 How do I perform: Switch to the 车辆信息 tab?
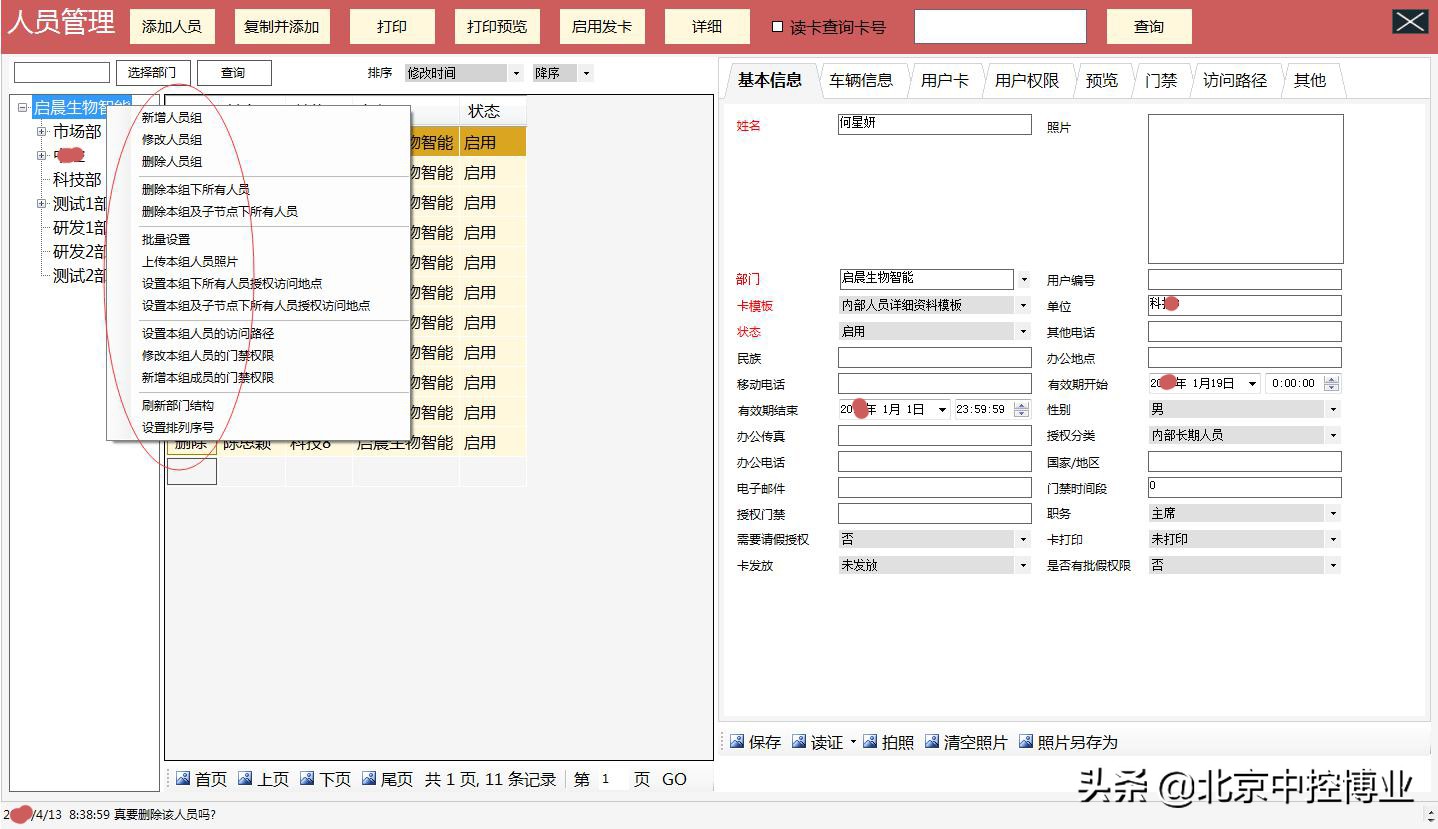tap(860, 80)
